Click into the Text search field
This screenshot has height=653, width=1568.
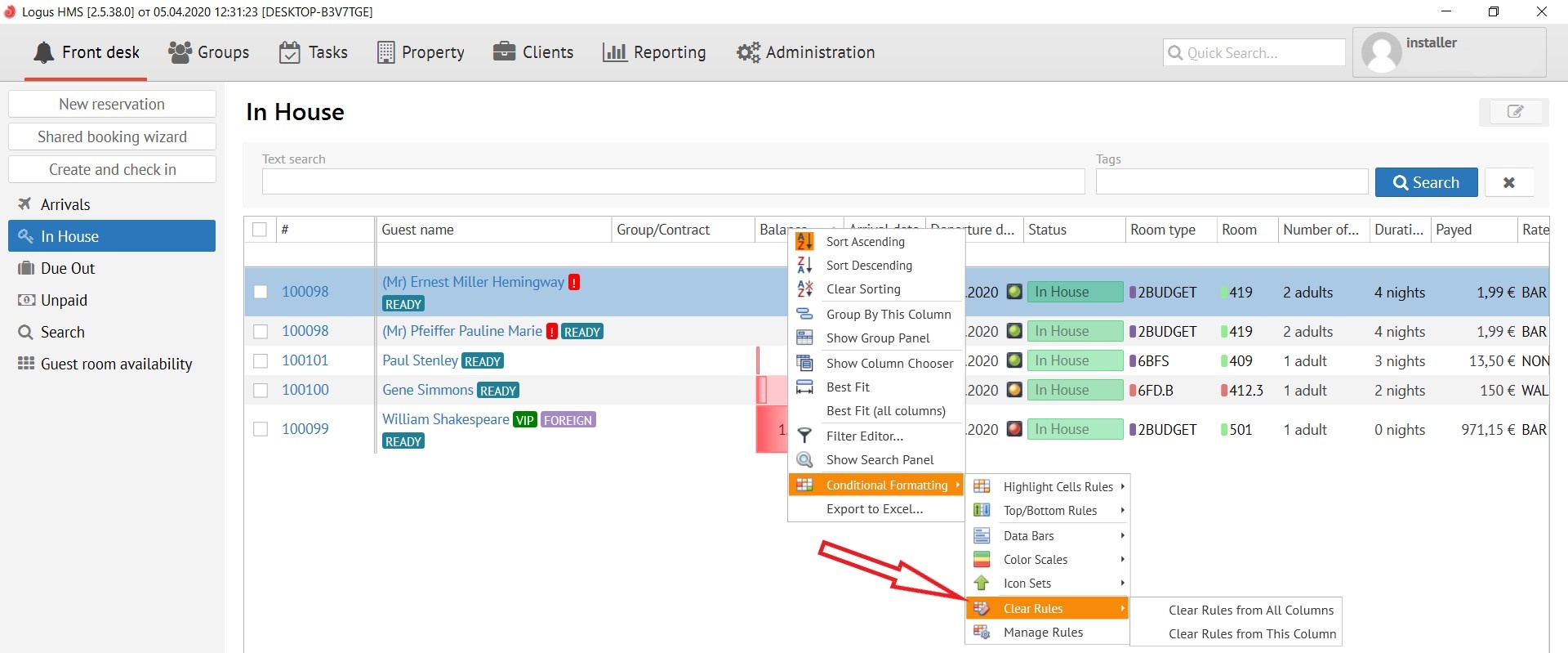(673, 181)
